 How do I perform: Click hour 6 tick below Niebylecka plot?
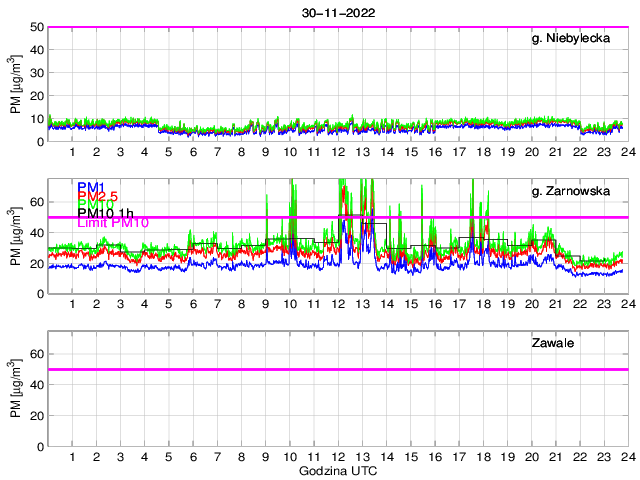(x=193, y=152)
